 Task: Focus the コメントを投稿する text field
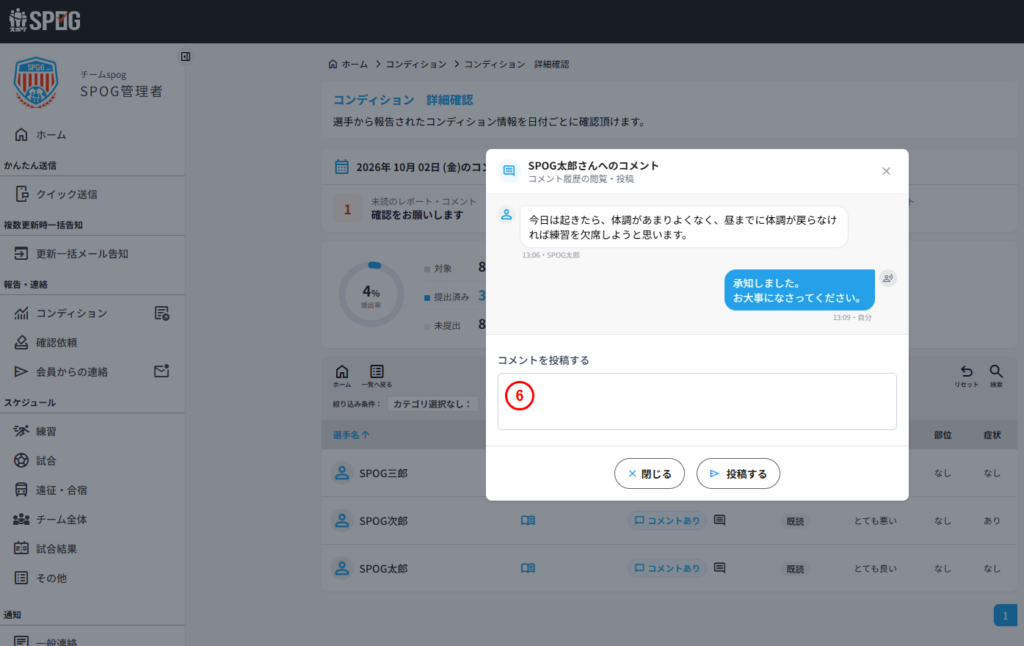[x=697, y=401]
